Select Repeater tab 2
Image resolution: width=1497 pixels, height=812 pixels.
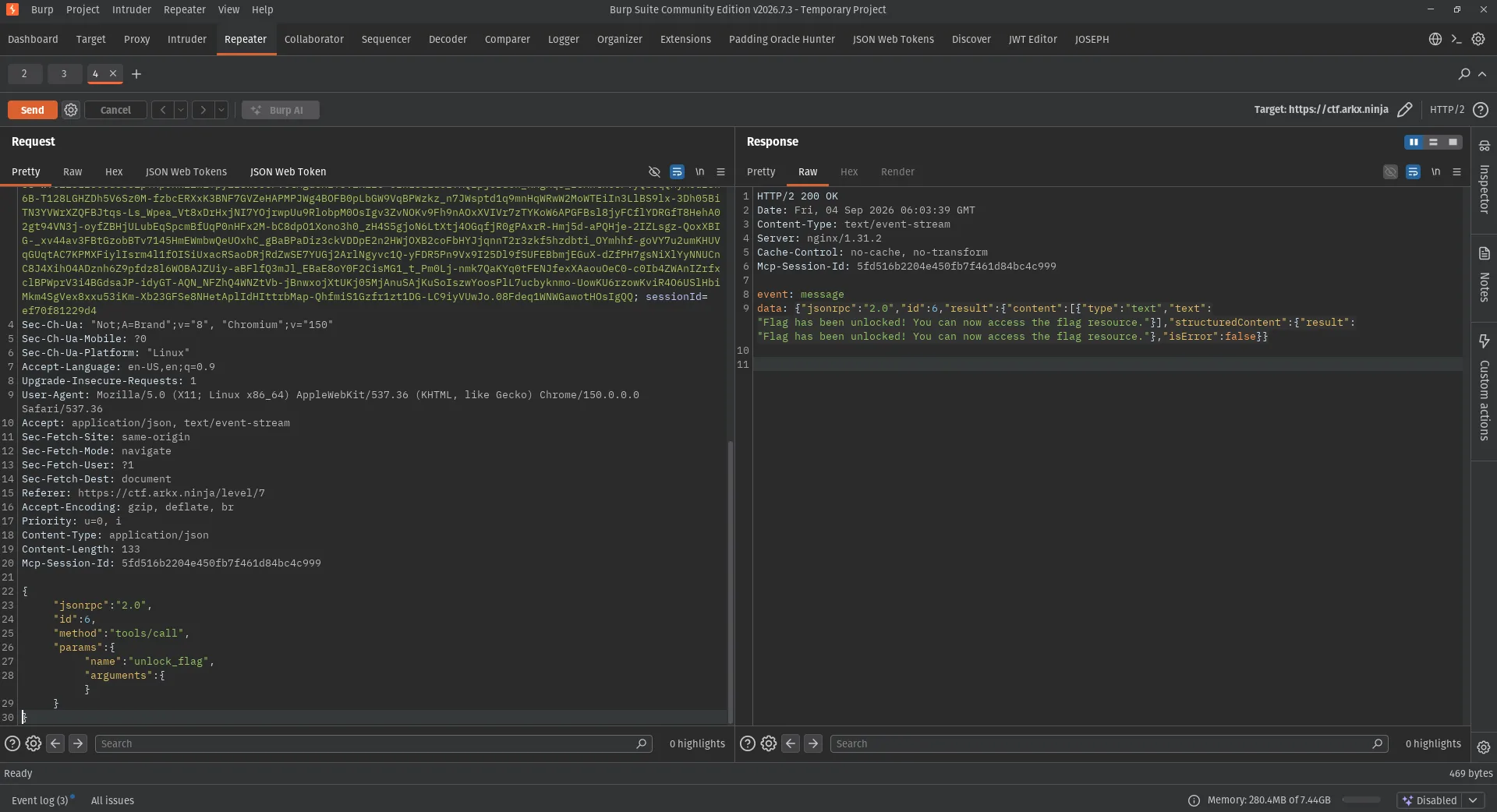point(24,73)
